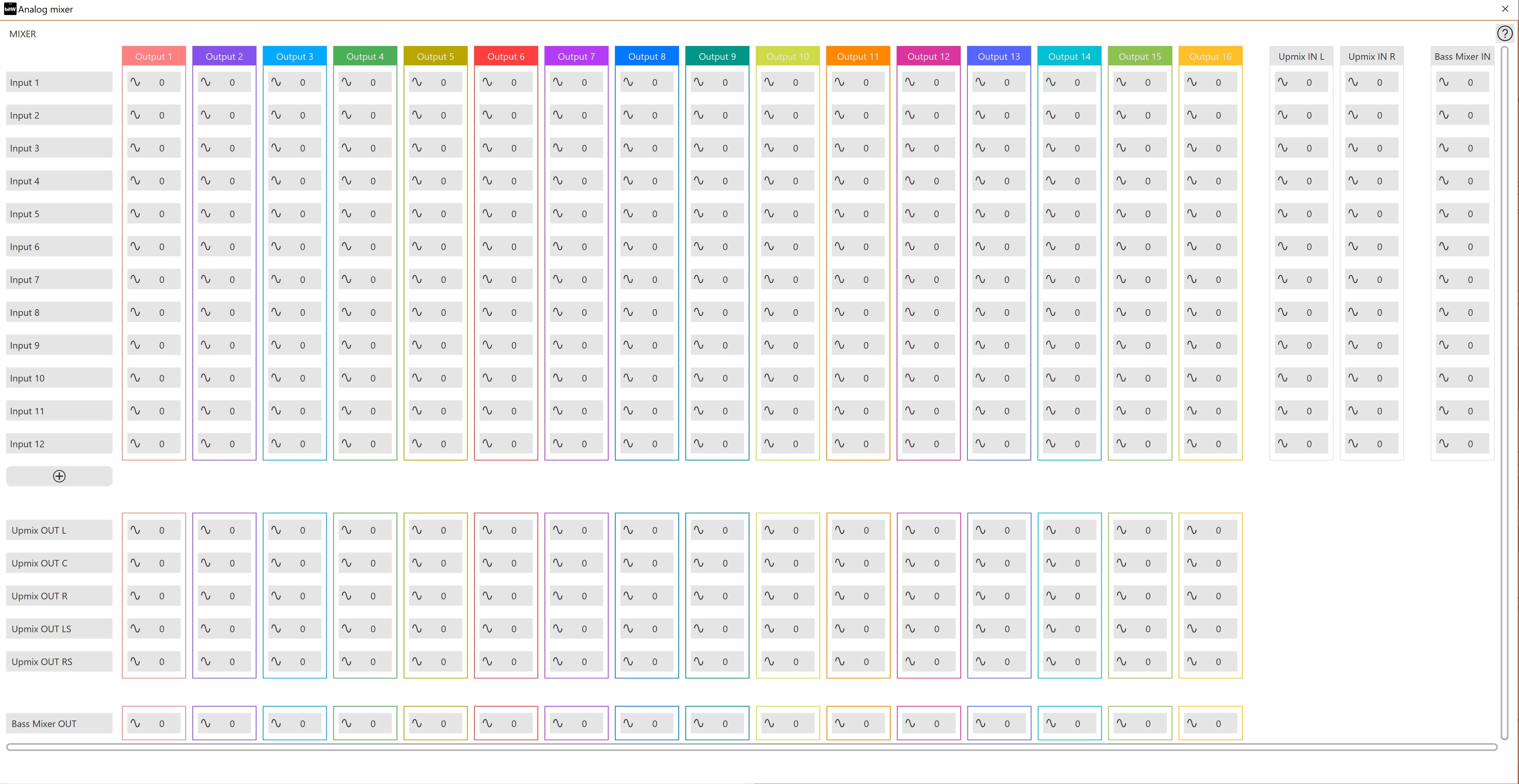Toggle phase icon for Input 12 Output 16
Viewport: 1519px width, 784px height.
(x=1192, y=444)
